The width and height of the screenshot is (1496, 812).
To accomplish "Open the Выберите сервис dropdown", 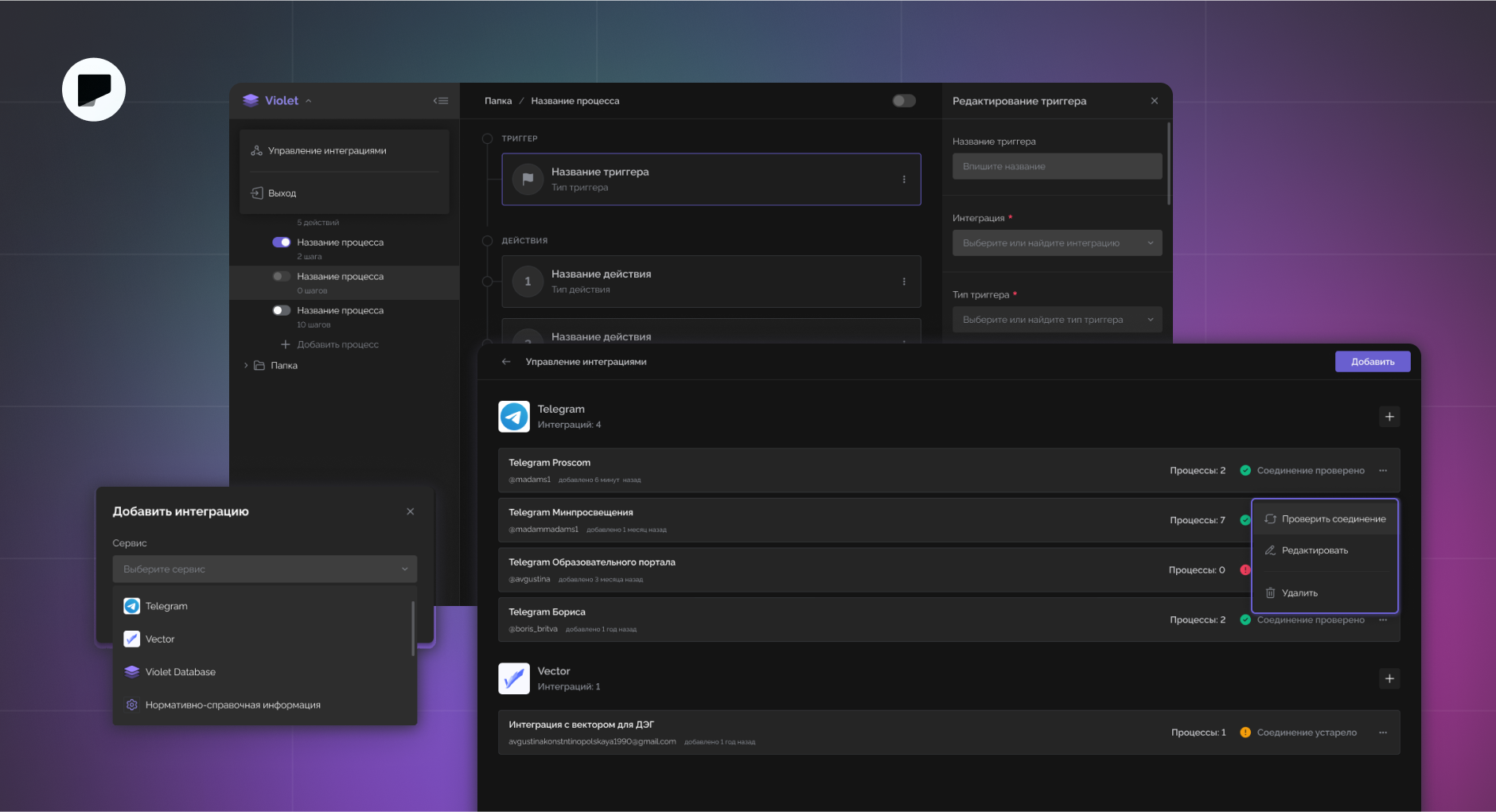I will 265,569.
